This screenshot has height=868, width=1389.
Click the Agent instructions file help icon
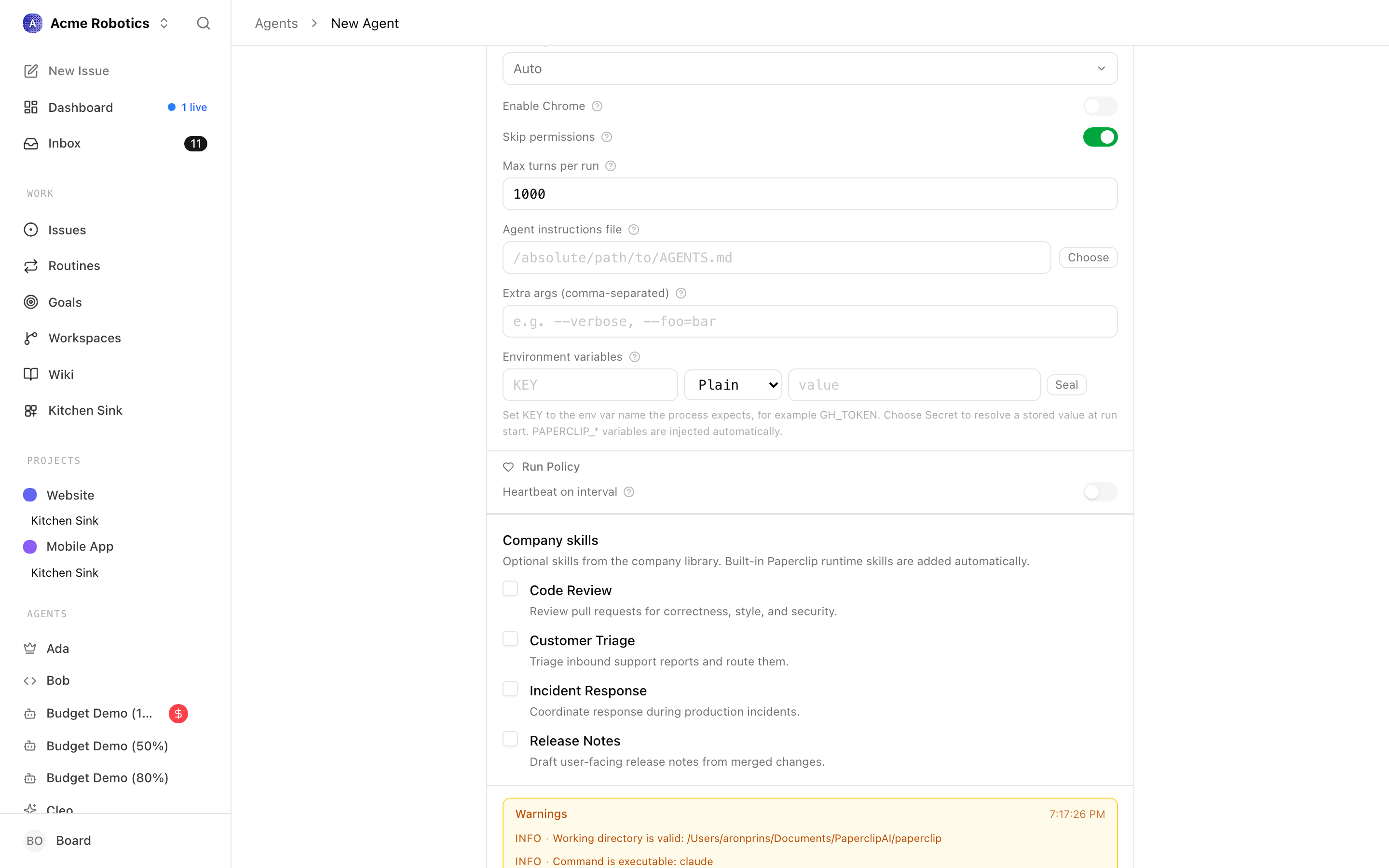[634, 230]
